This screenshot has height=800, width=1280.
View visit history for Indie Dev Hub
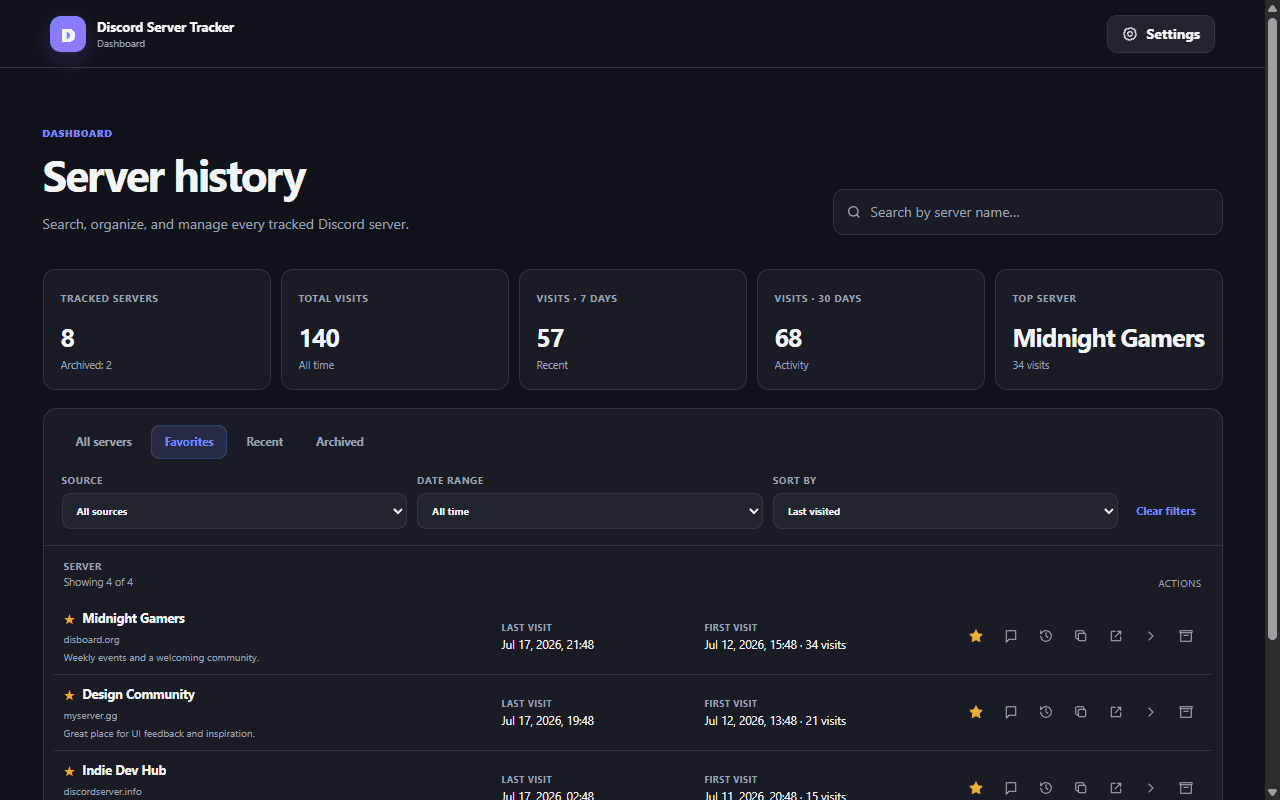click(x=1046, y=788)
